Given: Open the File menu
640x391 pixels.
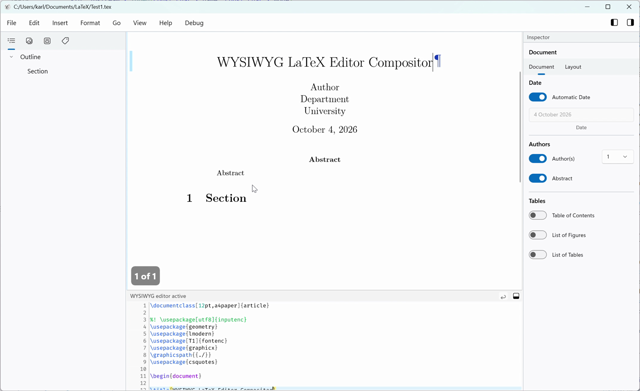Looking at the screenshot, I should tap(11, 23).
